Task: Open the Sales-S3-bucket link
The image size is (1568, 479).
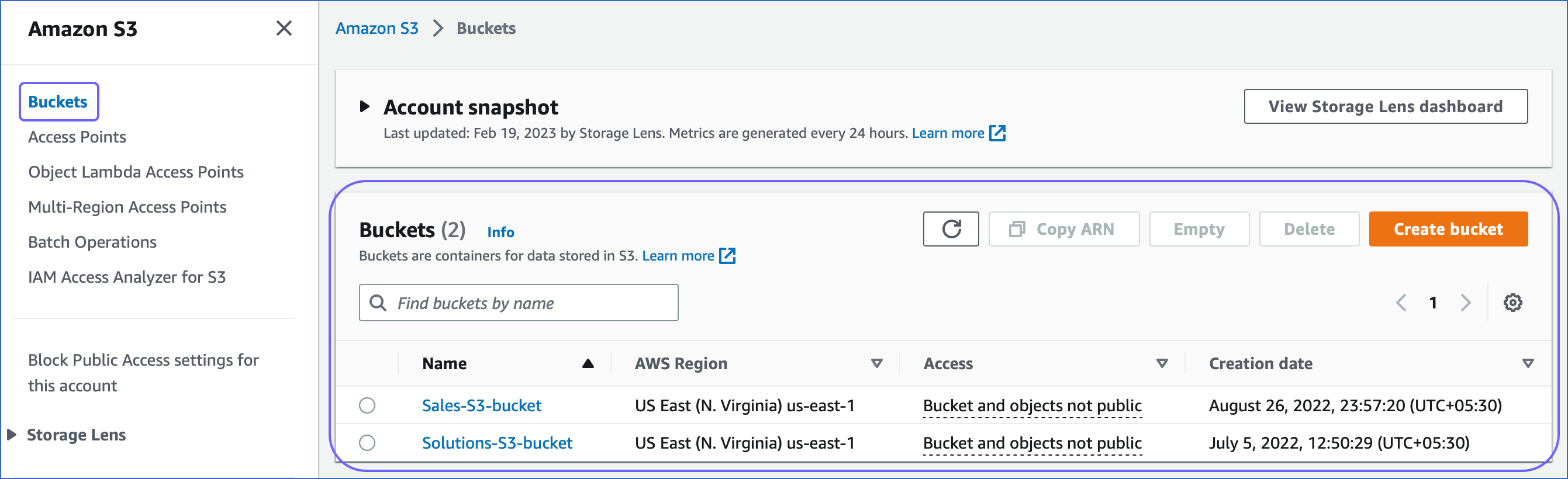Action: coord(482,405)
